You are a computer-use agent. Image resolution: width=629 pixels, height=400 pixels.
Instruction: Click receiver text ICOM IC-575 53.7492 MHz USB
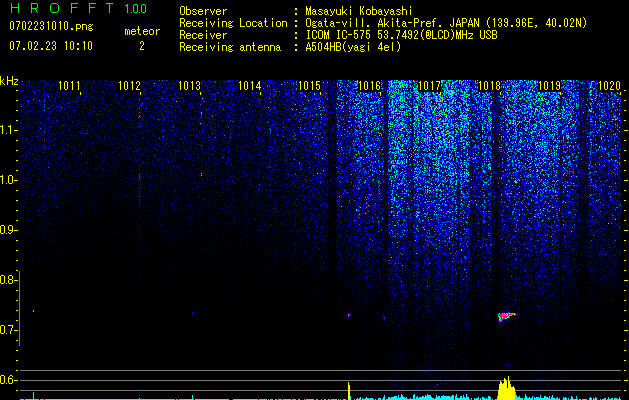point(401,35)
